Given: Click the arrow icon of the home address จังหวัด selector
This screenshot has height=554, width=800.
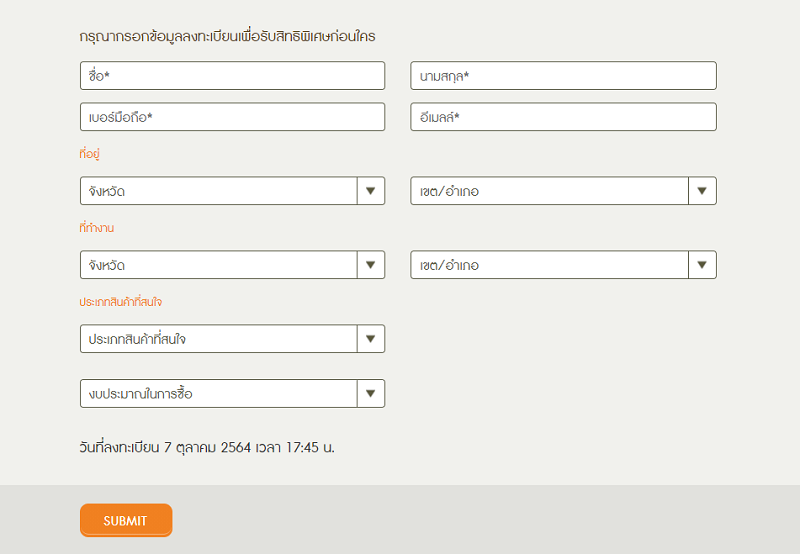Looking at the screenshot, I should (x=371, y=191).
